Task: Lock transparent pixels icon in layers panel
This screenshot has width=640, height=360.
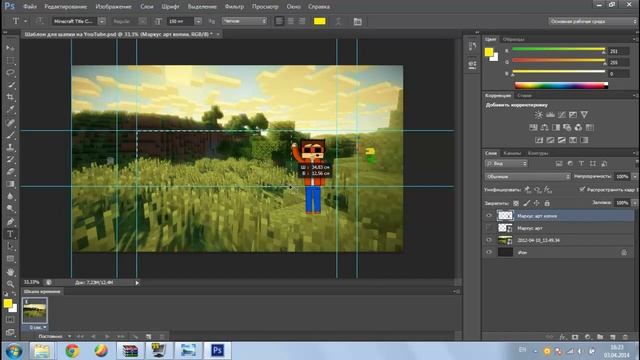Action: [516, 203]
